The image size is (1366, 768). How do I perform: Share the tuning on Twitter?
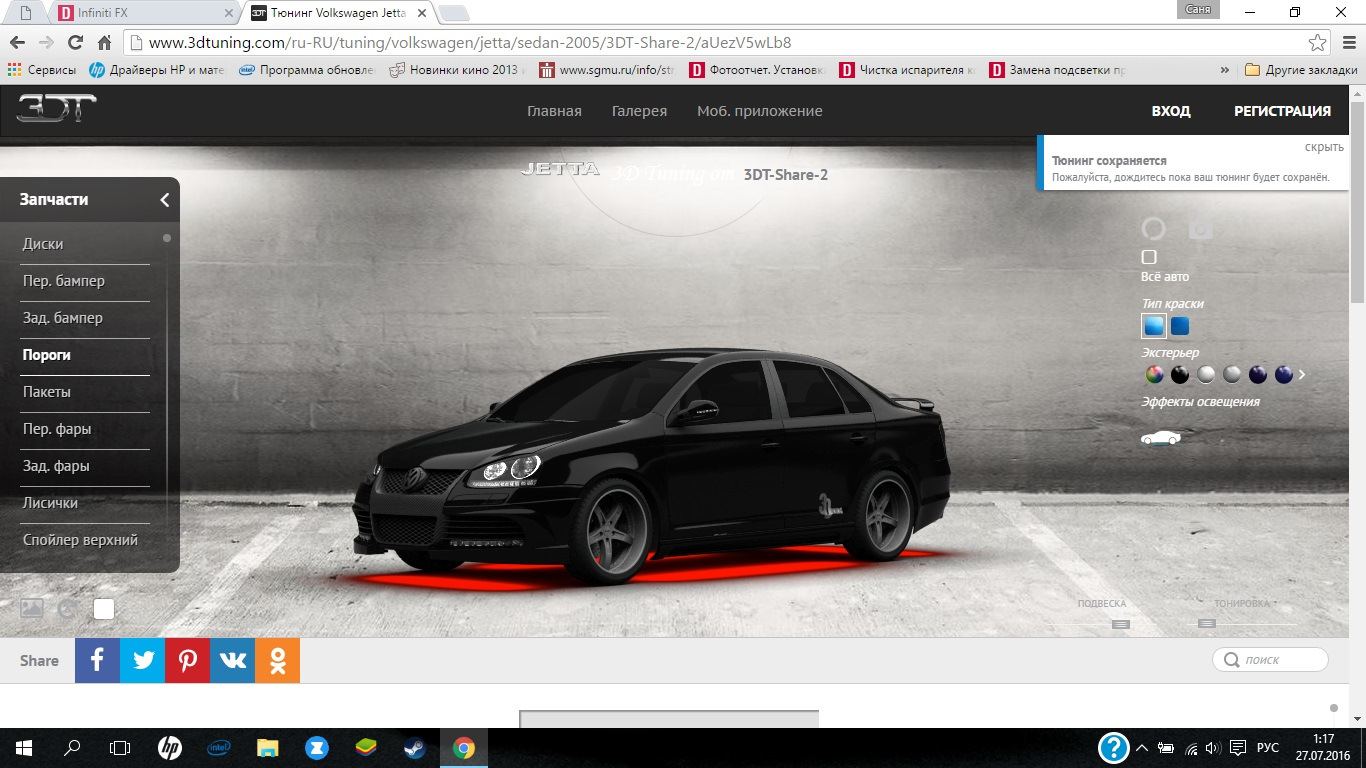pos(142,660)
